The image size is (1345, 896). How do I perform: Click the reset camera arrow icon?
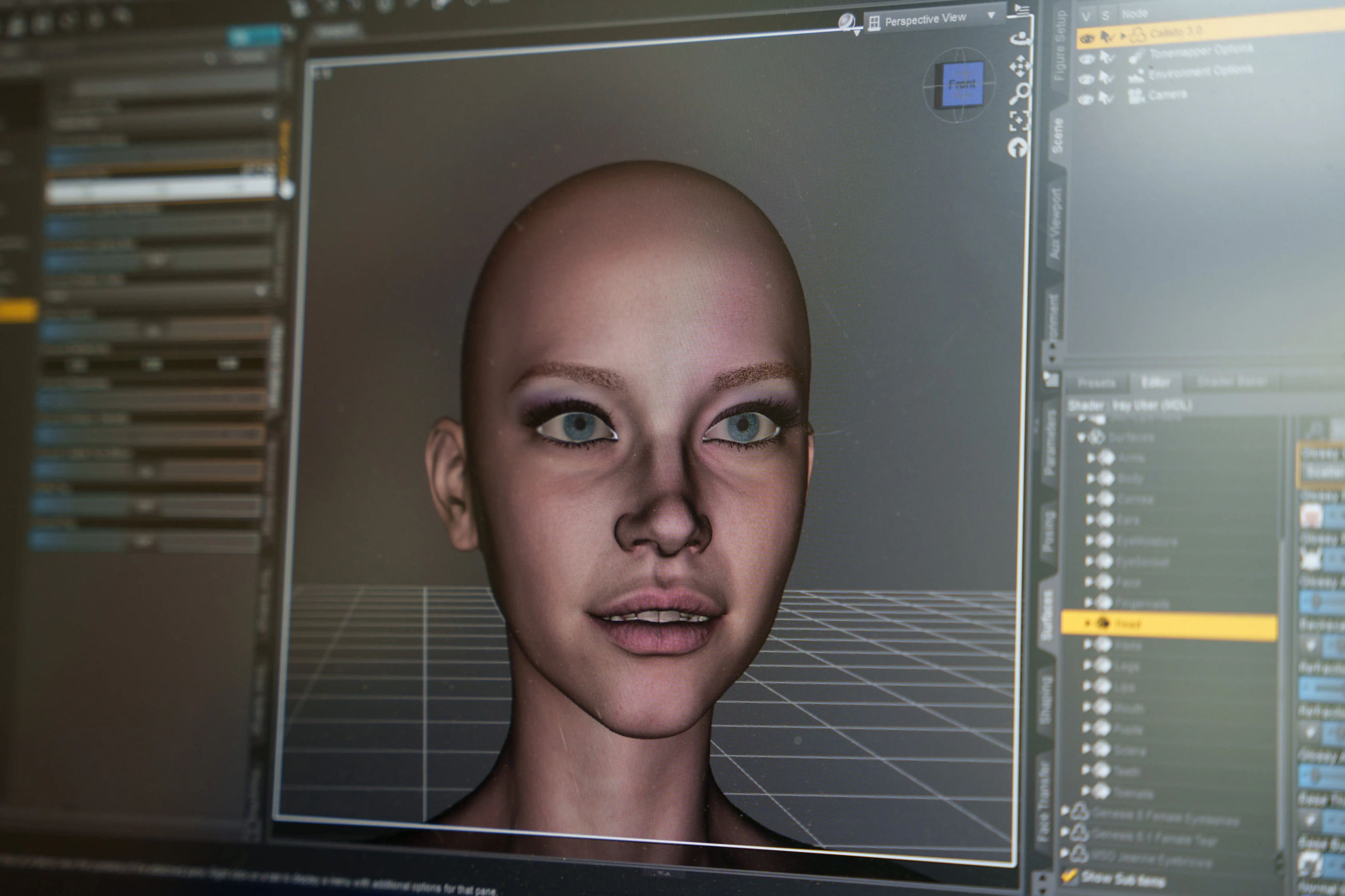1017,147
